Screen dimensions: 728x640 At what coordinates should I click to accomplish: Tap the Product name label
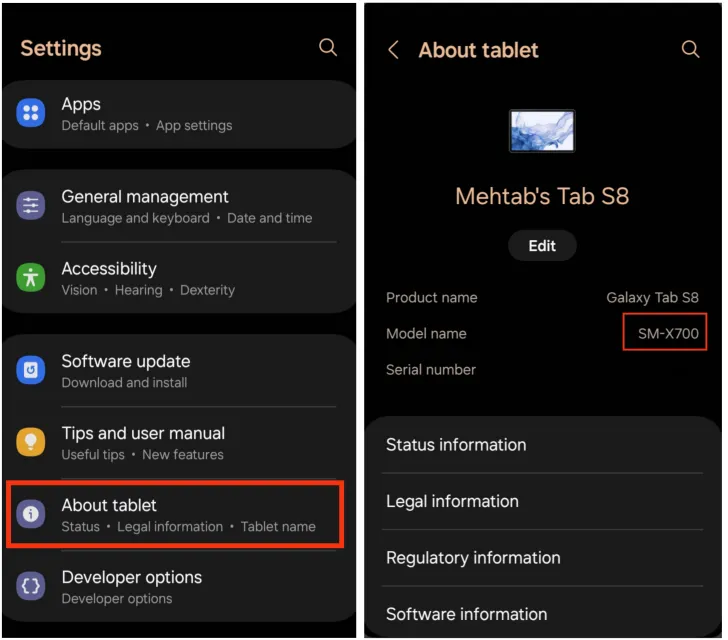tap(432, 298)
